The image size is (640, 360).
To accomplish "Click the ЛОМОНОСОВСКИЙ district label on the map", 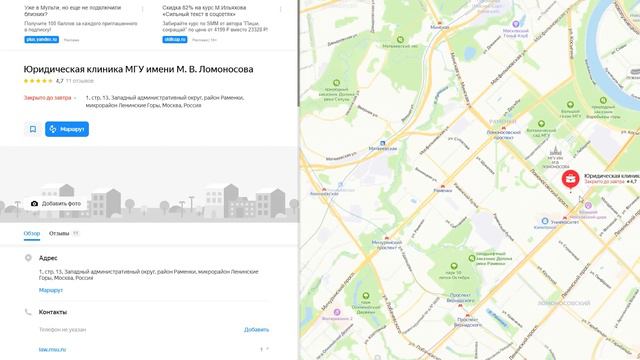I will 564,303.
